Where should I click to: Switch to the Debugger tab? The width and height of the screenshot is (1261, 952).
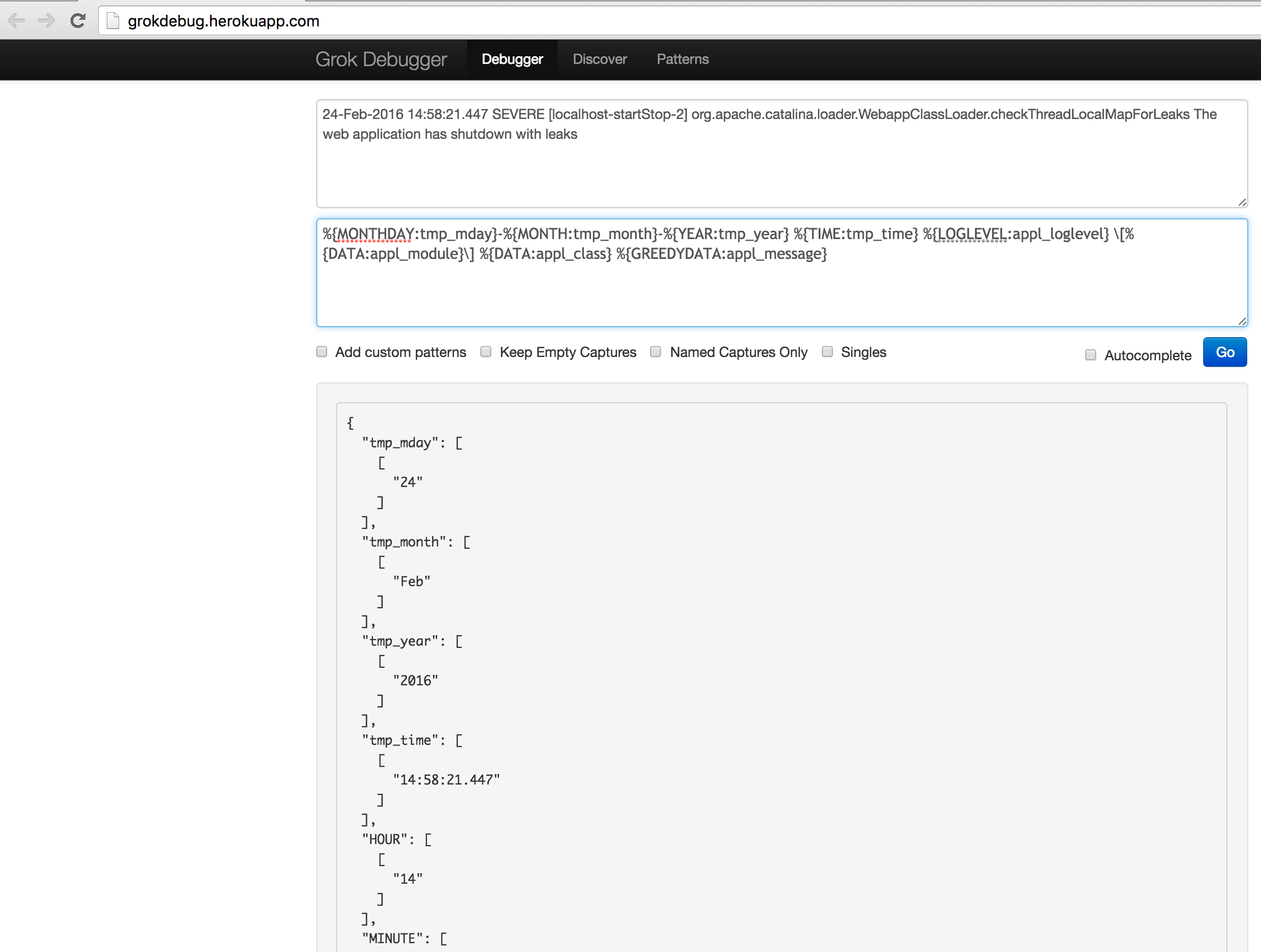(x=511, y=59)
